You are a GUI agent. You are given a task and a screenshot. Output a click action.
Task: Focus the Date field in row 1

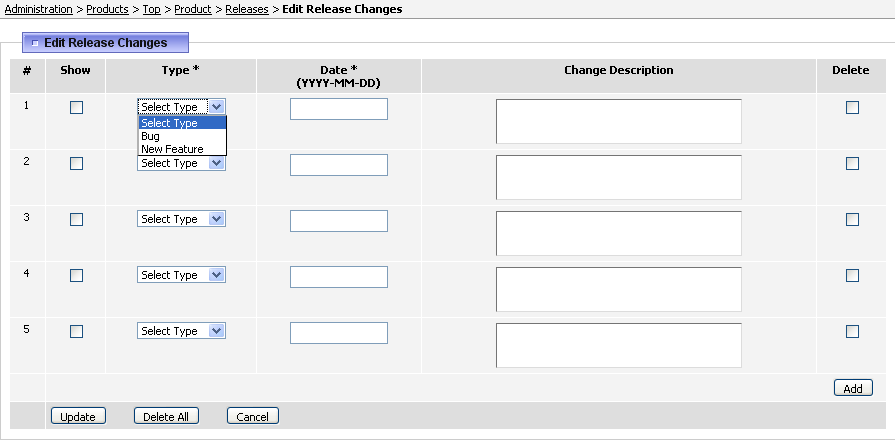[339, 109]
